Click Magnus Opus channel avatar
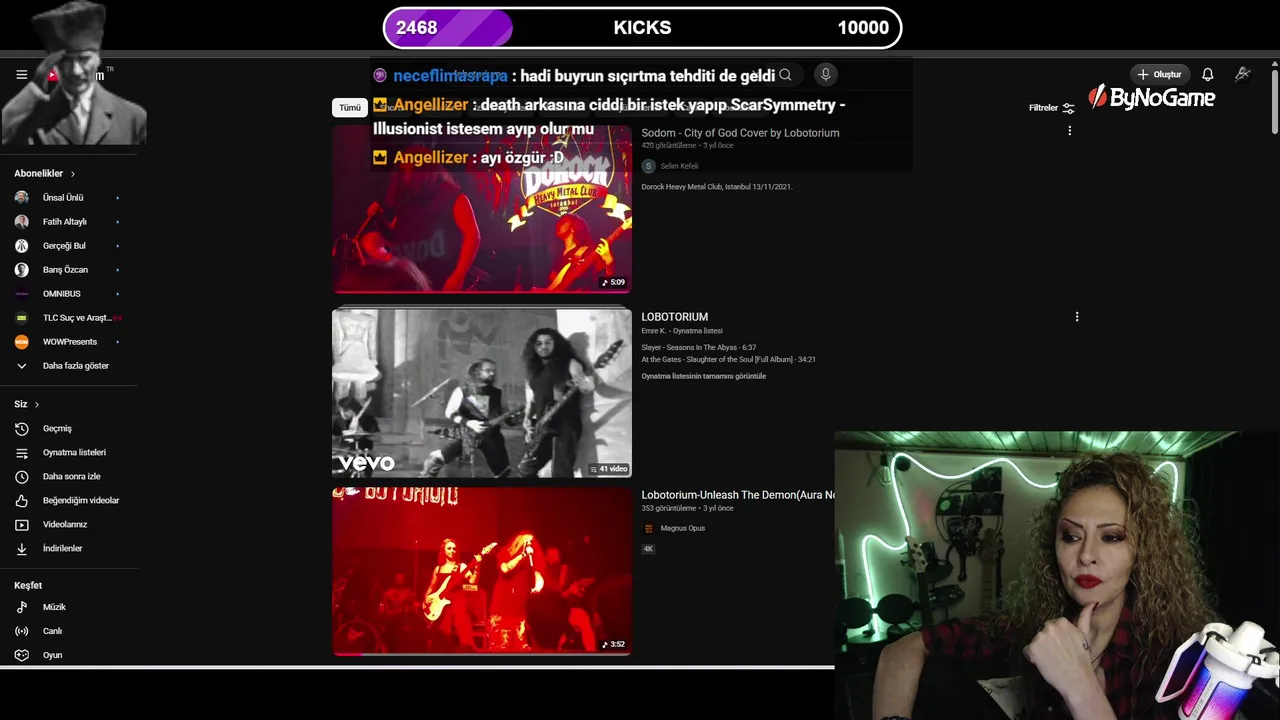 click(648, 528)
